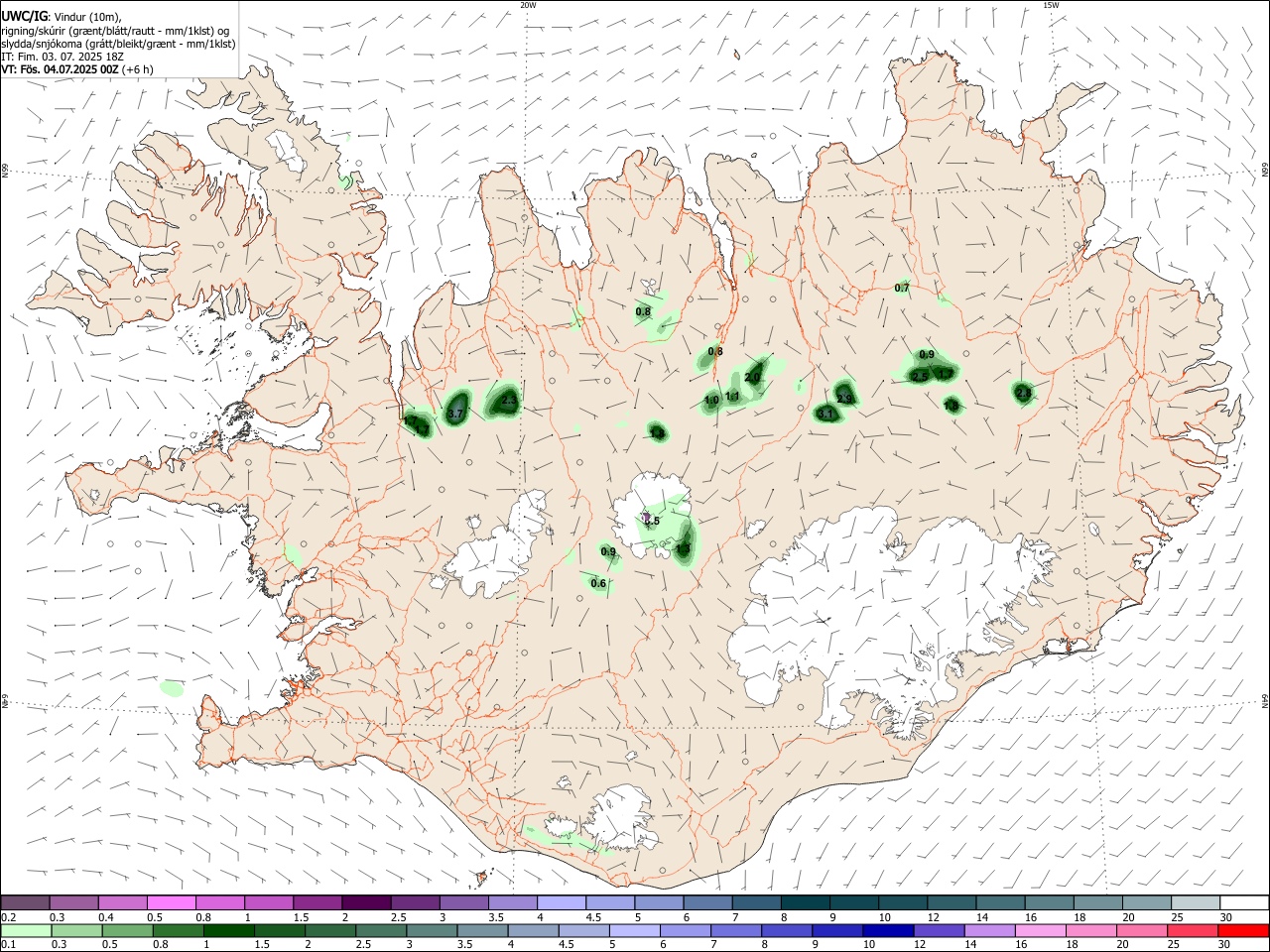This screenshot has height=952, width=1270.
Task: Click the 20W longitude label
Action: pos(529,5)
